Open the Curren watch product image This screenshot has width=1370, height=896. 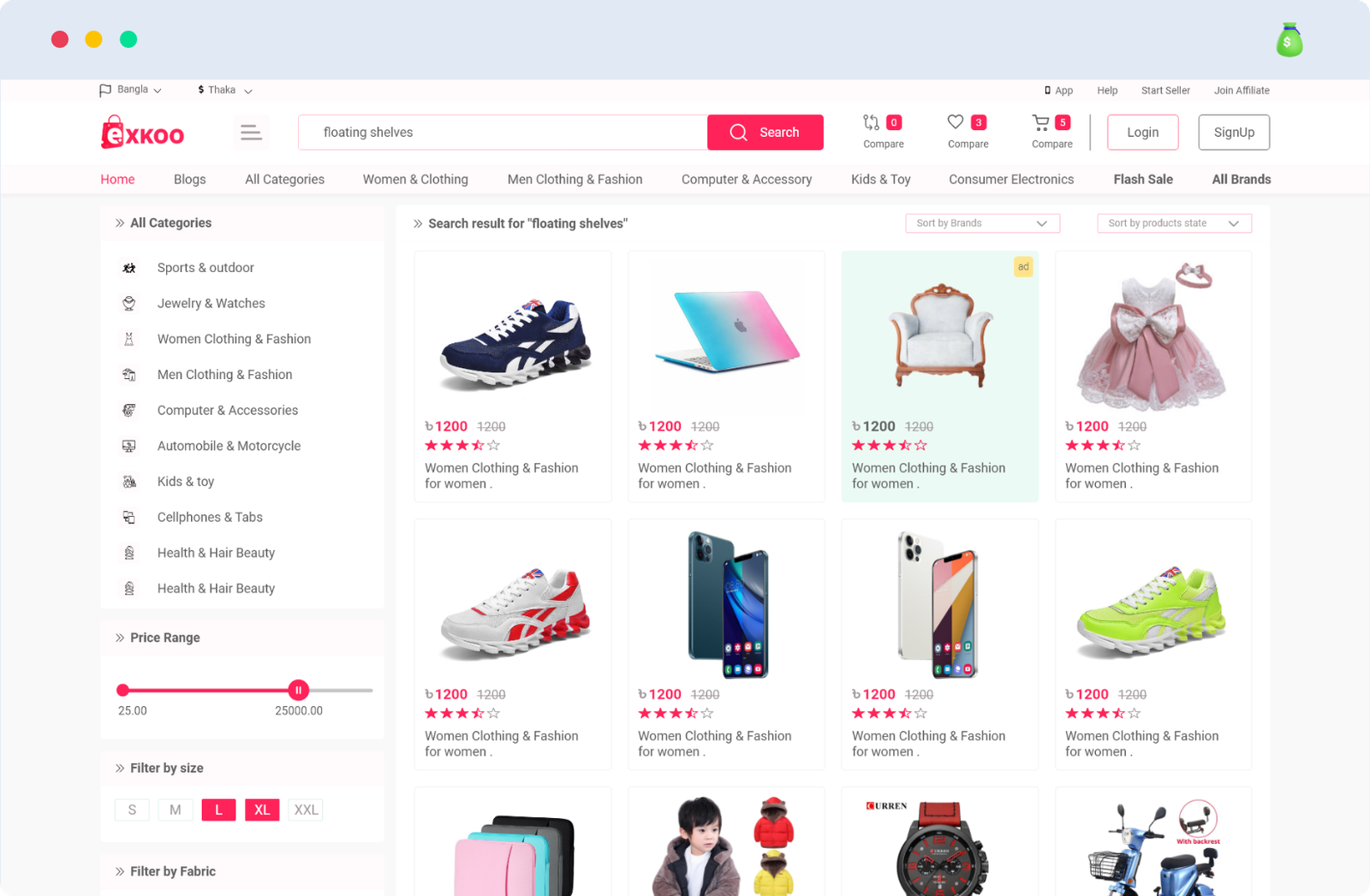point(940,847)
